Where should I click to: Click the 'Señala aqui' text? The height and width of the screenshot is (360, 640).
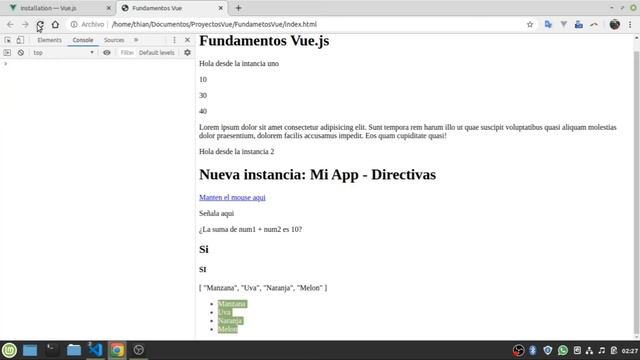(x=216, y=213)
